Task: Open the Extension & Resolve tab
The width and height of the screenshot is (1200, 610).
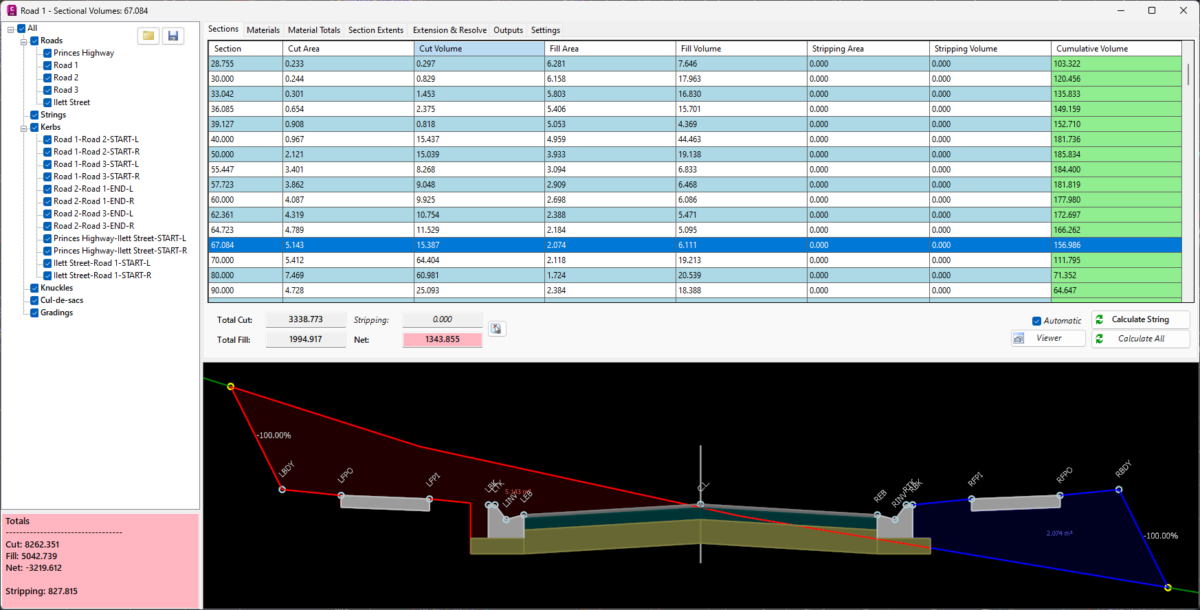Action: [450, 30]
